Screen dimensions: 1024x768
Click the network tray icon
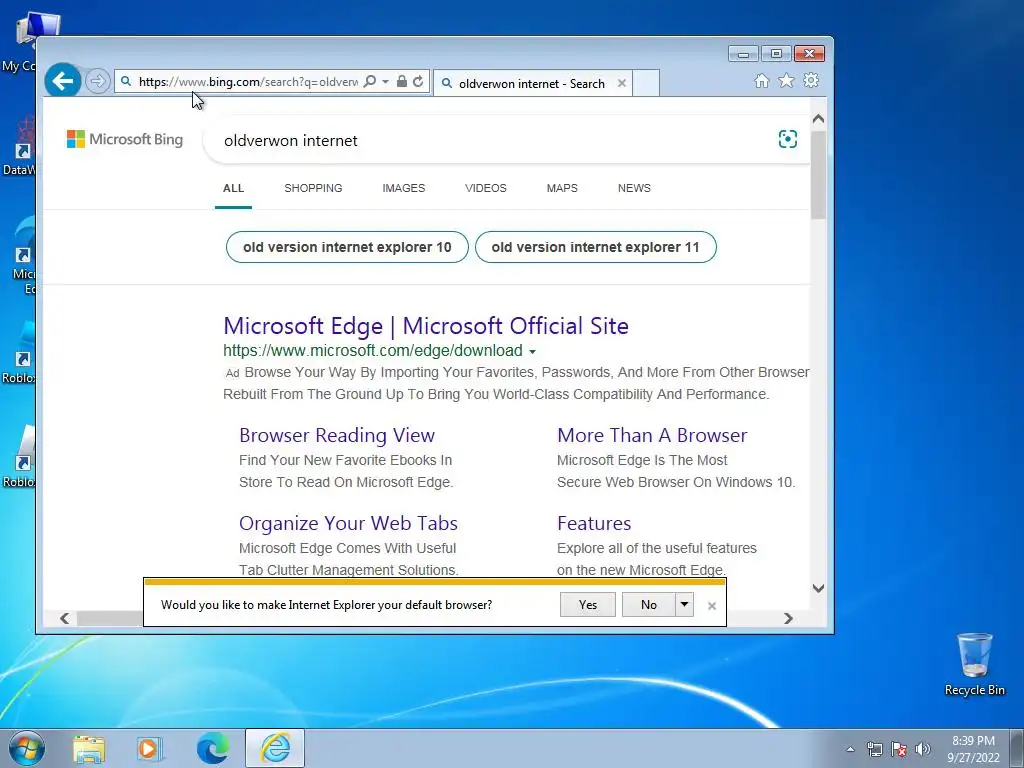point(874,749)
